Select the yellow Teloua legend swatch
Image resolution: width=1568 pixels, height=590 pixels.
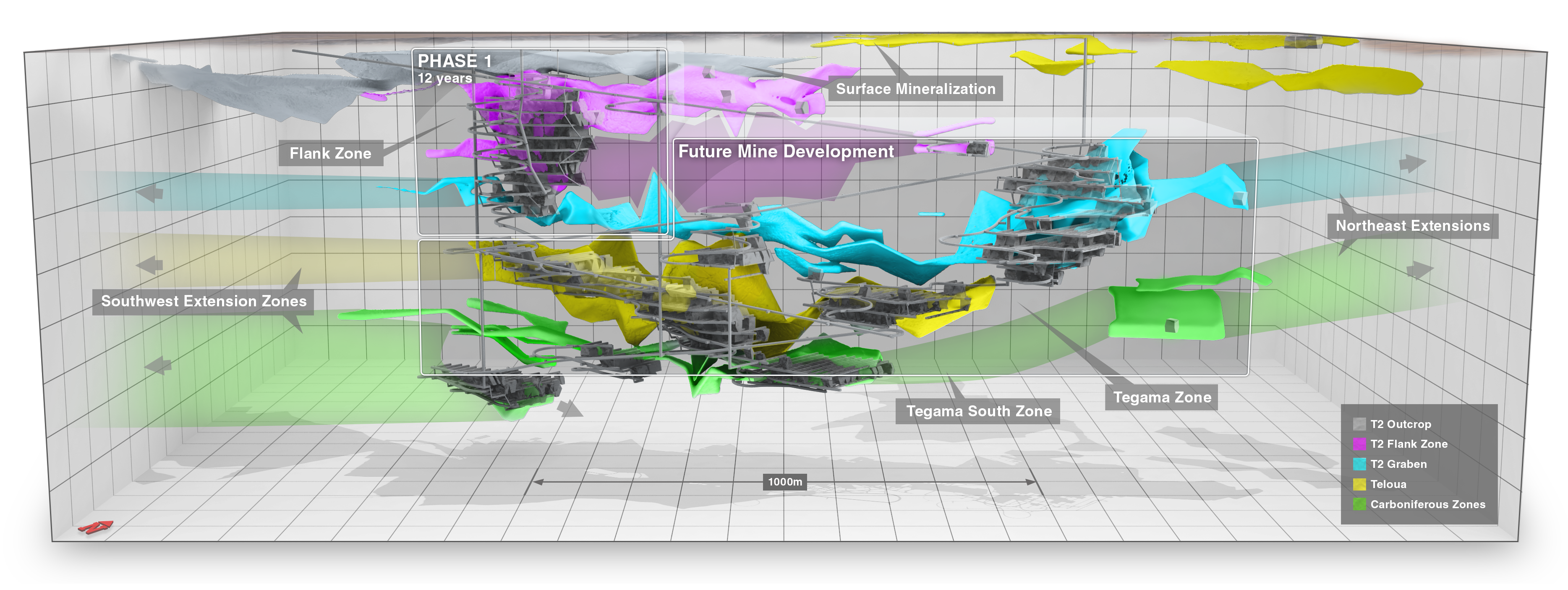pos(1359,485)
